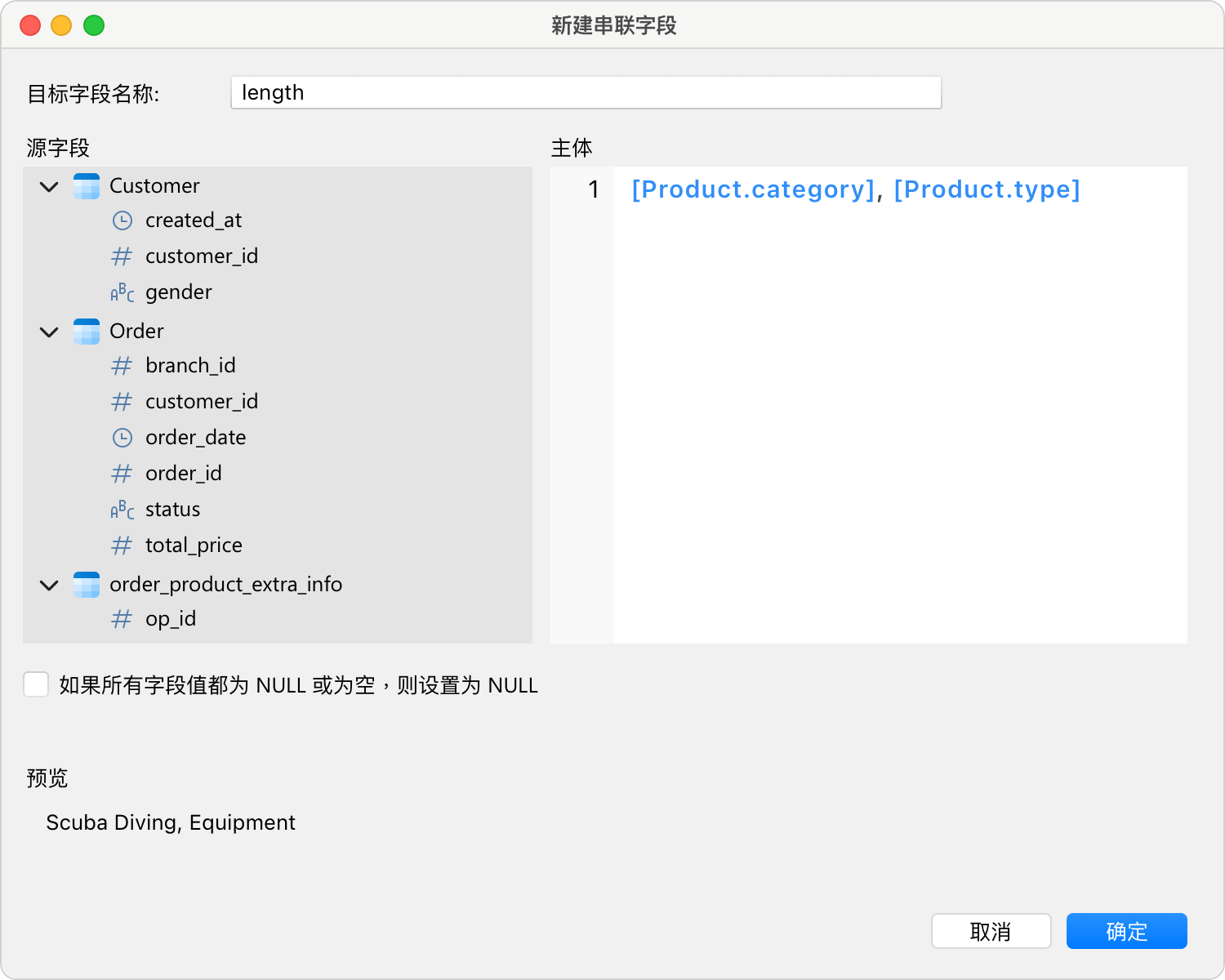The height and width of the screenshot is (980, 1225).
Task: Click the [Product.type] token in the body editor
Action: 987,189
